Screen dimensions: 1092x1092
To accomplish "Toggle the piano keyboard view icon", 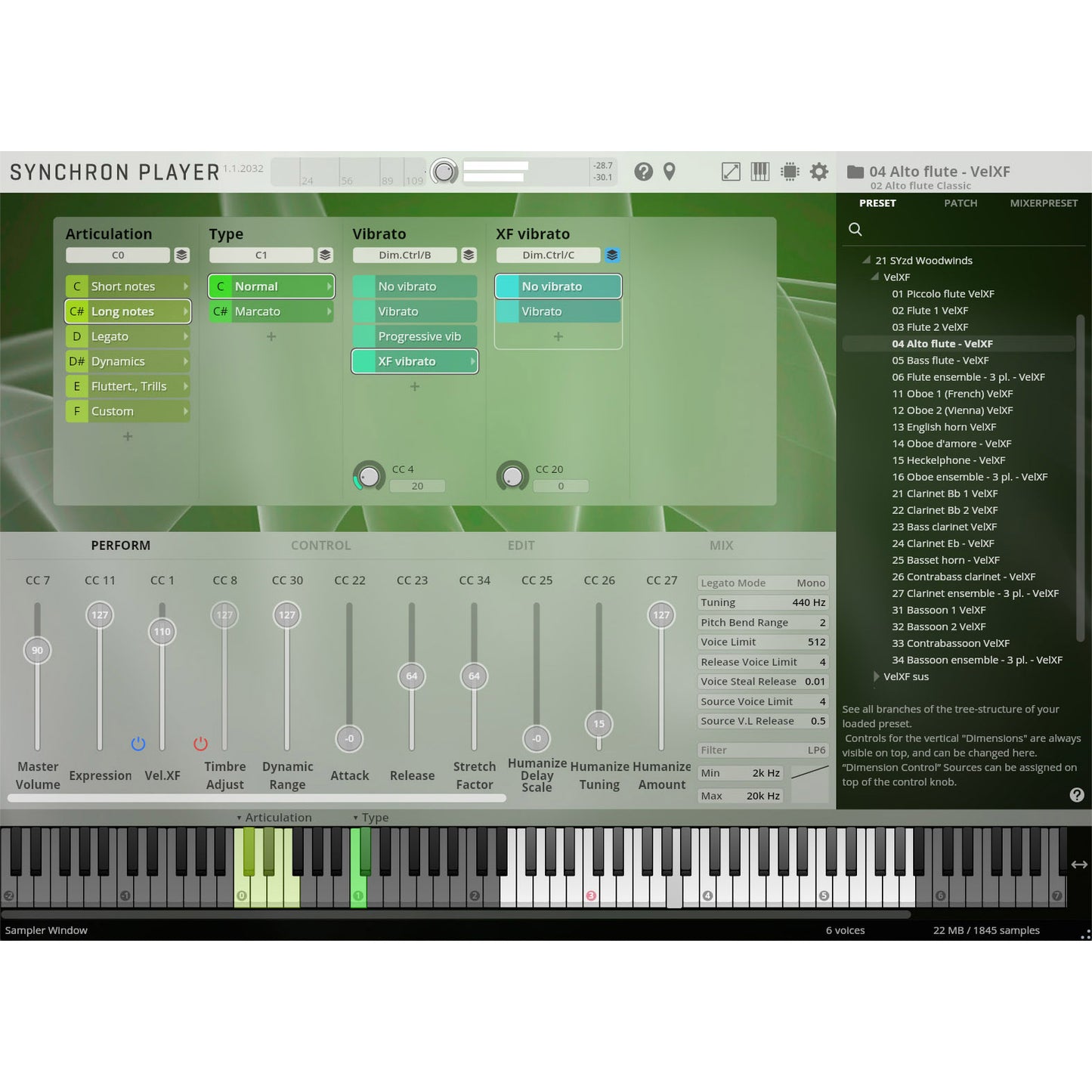I will point(759,172).
